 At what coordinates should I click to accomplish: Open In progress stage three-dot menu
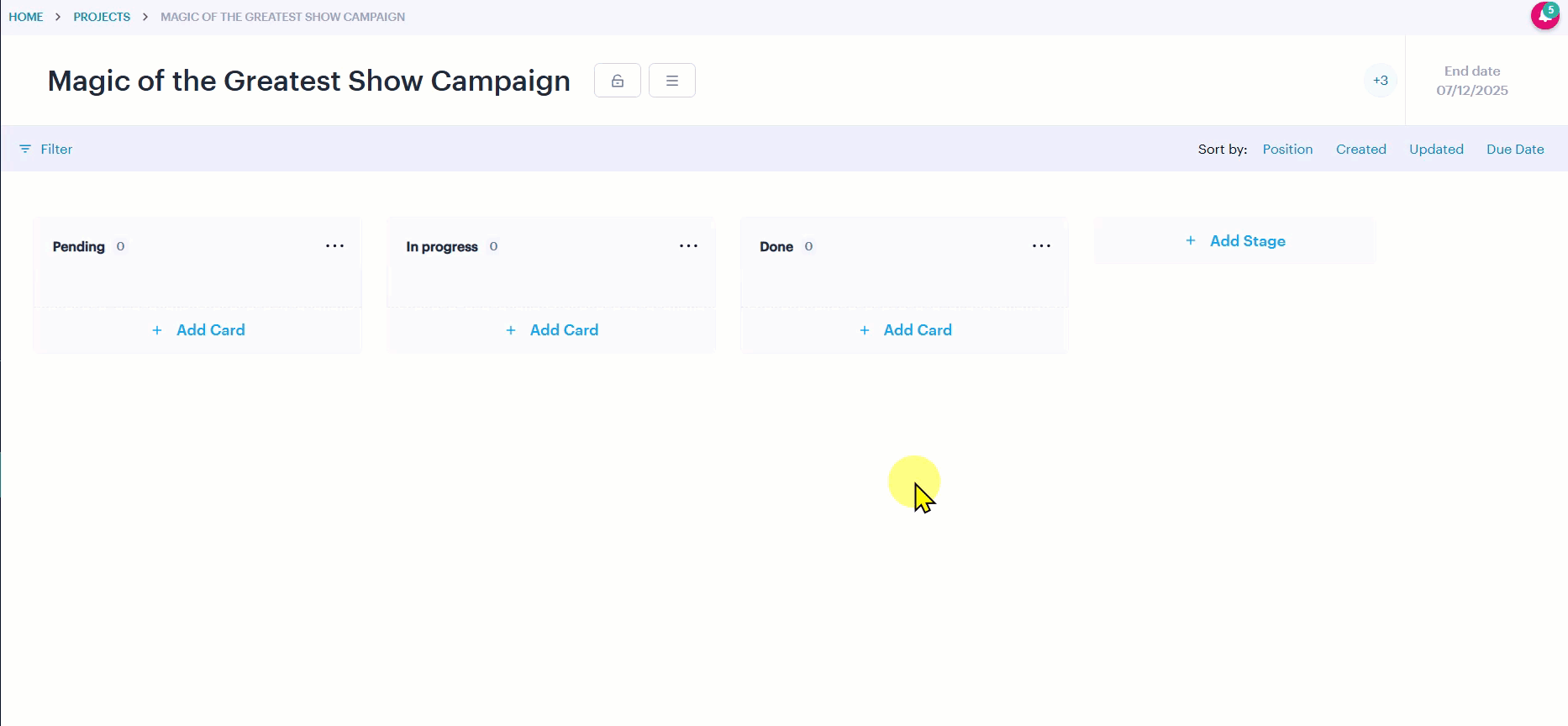pyautogui.click(x=688, y=246)
